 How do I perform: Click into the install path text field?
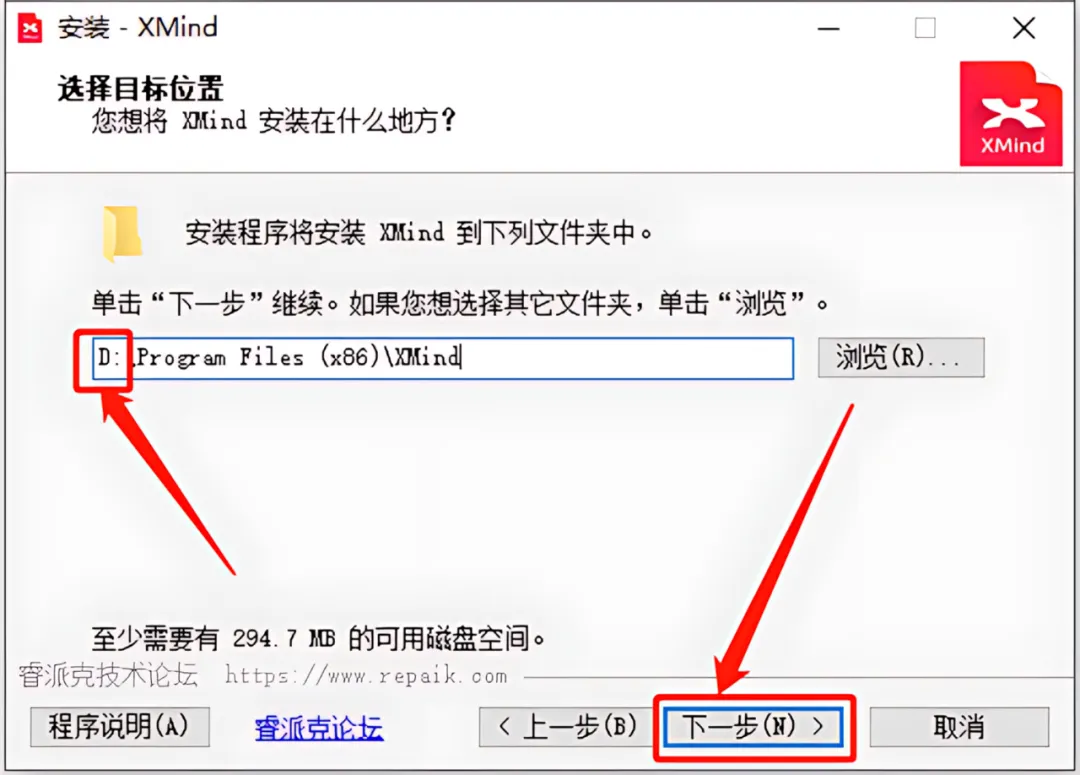(443, 358)
